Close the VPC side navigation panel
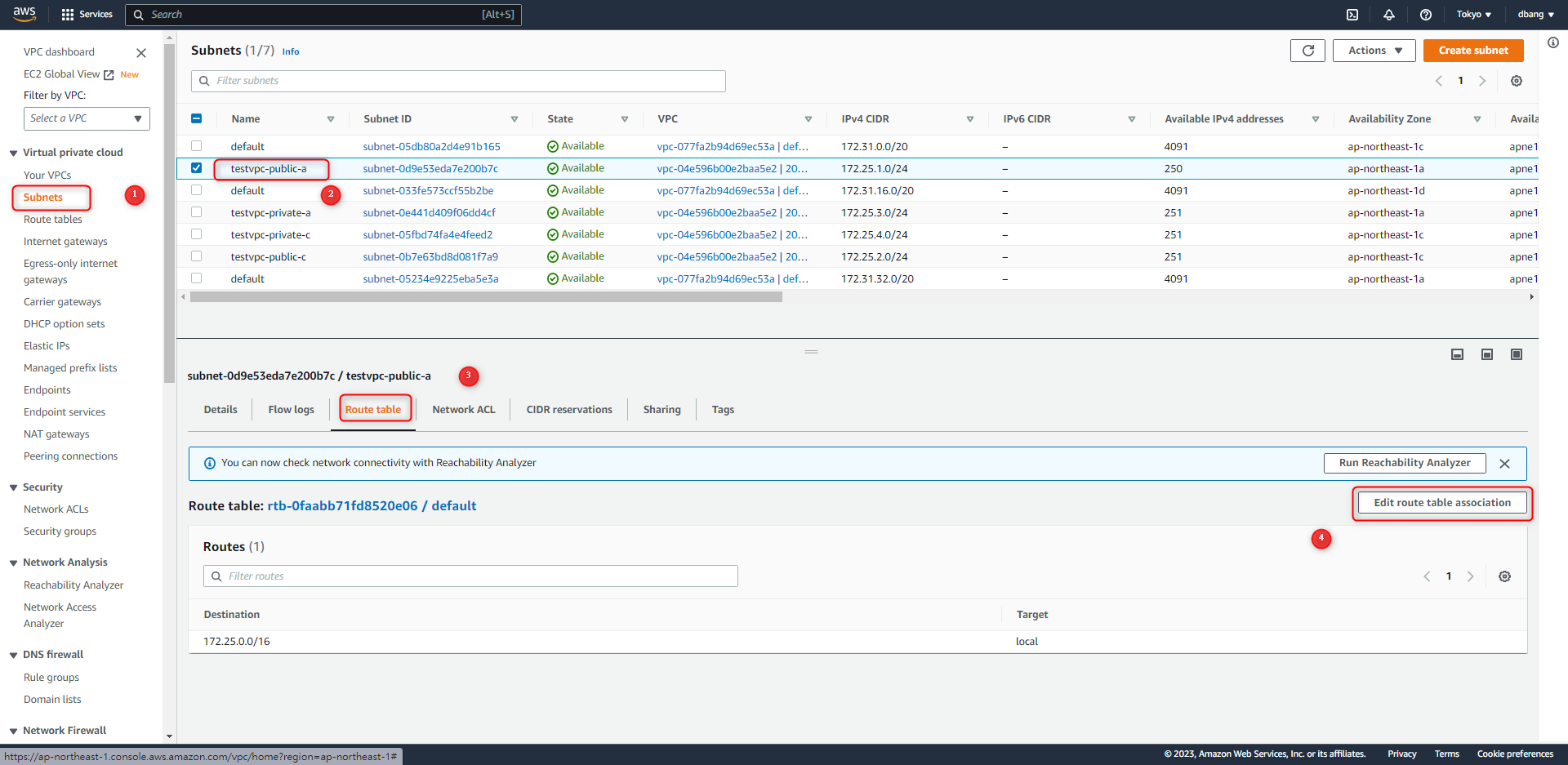Screen dimensions: 1568x765 141,53
